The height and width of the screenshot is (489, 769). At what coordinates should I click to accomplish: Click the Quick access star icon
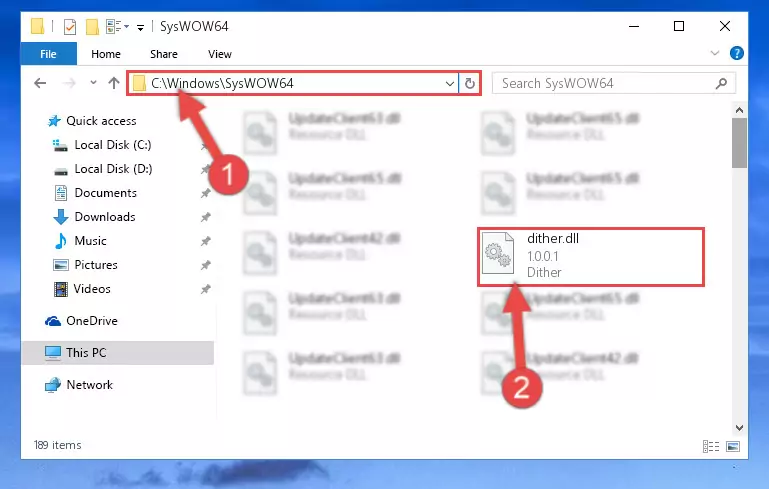[54, 121]
